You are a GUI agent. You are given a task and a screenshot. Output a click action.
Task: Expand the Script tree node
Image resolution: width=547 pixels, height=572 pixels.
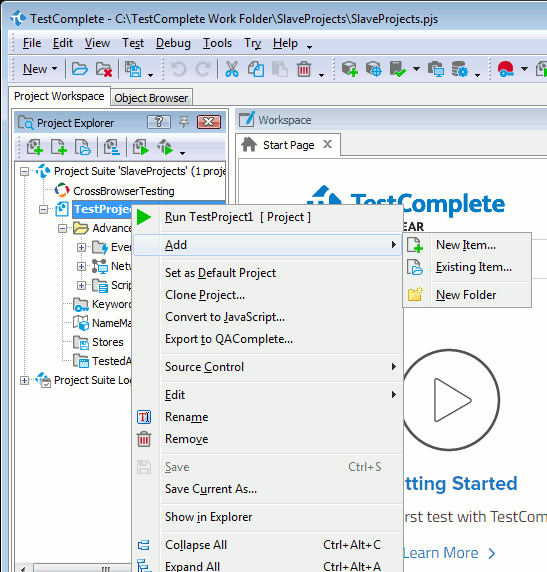(81, 285)
